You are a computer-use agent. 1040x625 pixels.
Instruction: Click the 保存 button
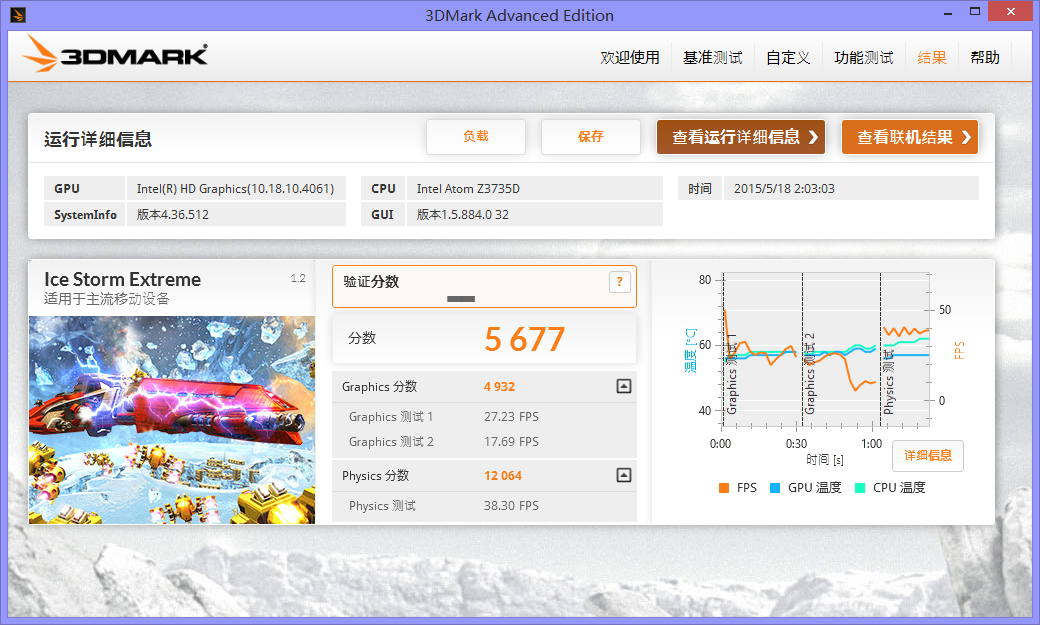click(590, 137)
